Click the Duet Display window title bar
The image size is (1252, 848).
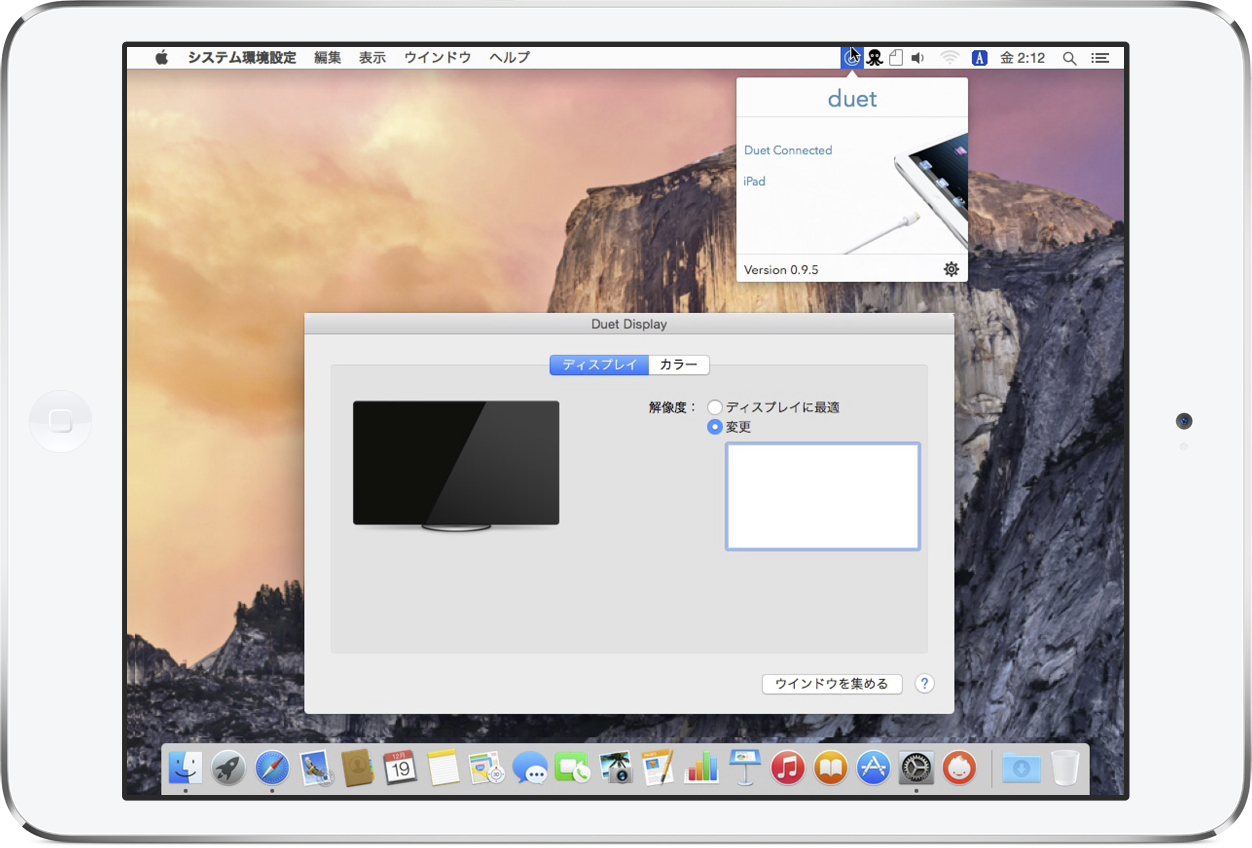(629, 324)
